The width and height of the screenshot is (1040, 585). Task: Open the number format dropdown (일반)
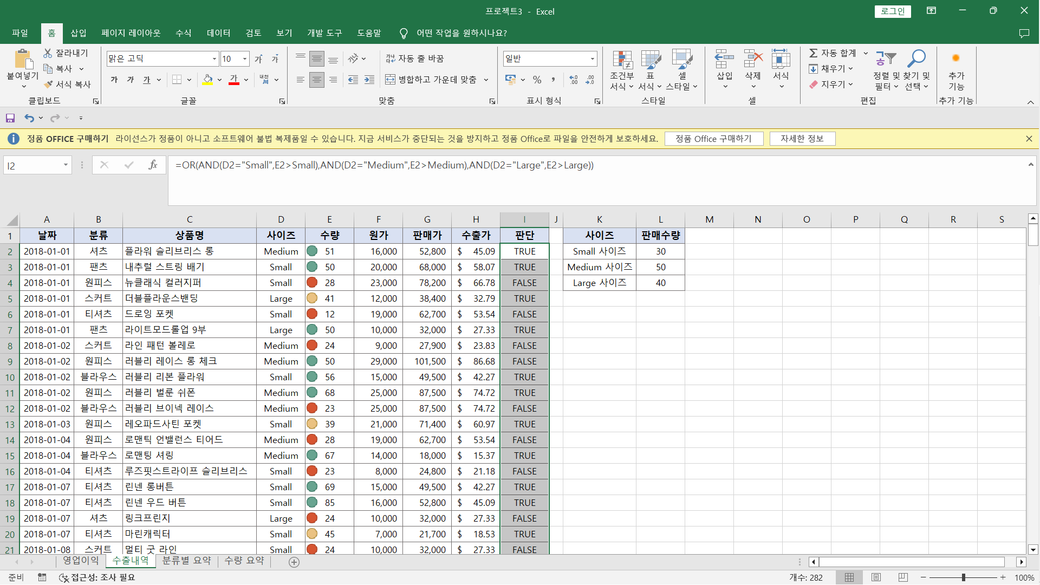click(592, 59)
